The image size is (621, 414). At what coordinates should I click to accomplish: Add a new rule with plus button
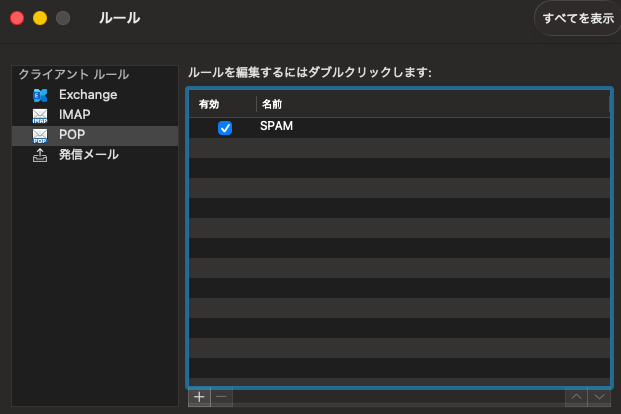click(199, 397)
